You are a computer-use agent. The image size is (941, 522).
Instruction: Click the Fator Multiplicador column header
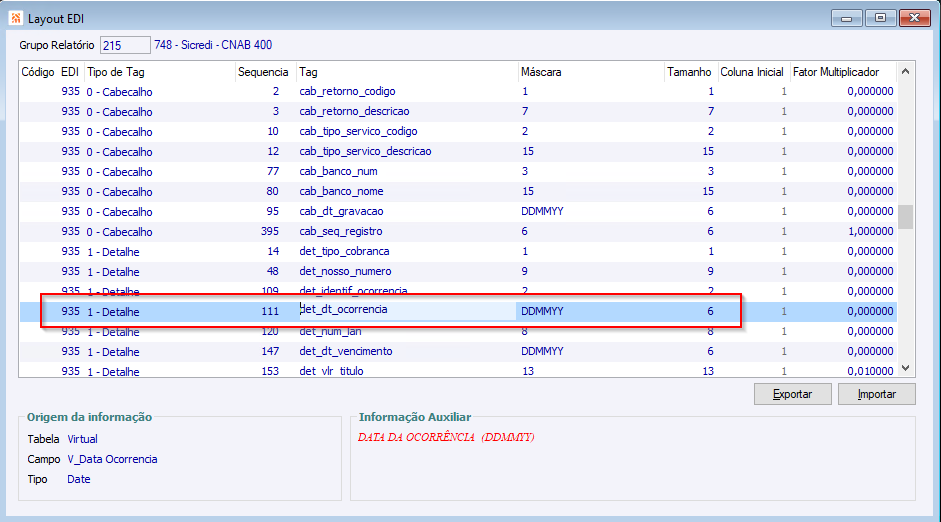pyautogui.click(x=843, y=72)
